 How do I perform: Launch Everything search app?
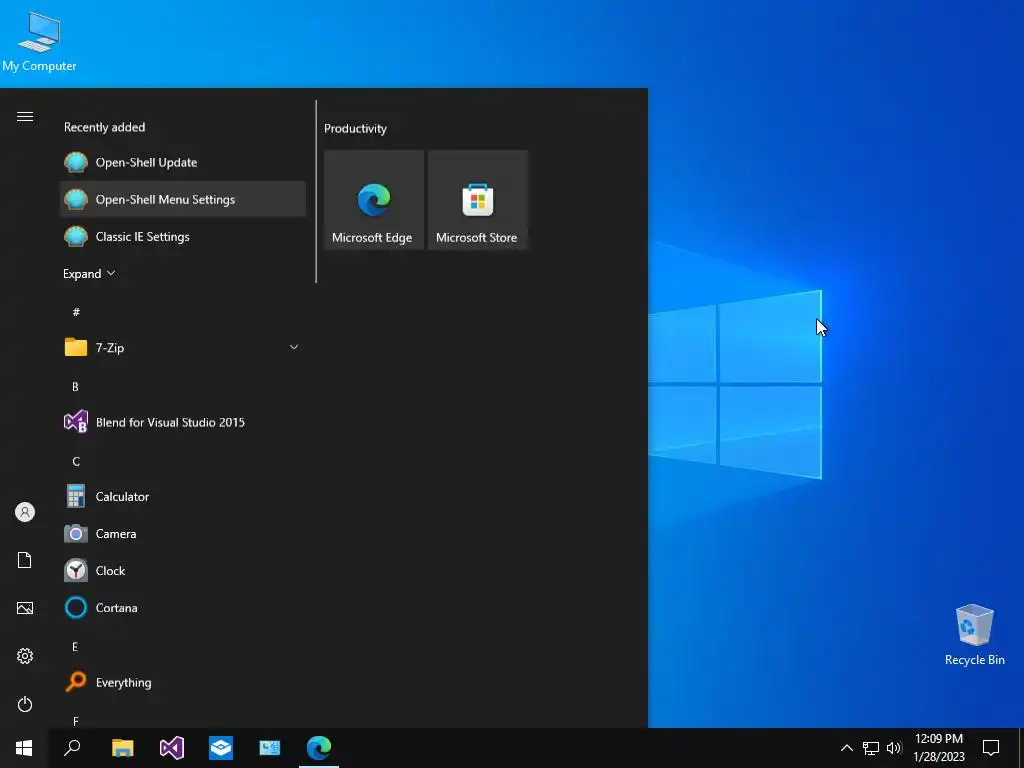[183, 682]
